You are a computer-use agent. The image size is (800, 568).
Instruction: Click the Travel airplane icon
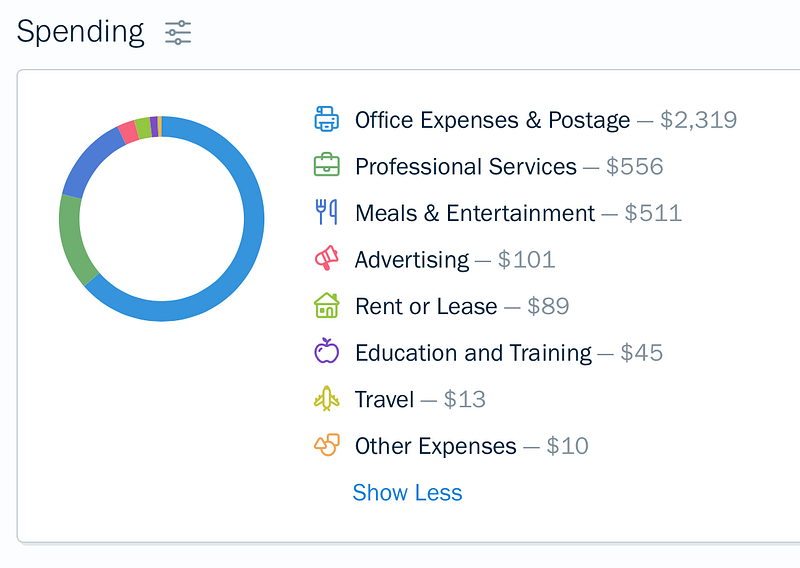point(327,399)
